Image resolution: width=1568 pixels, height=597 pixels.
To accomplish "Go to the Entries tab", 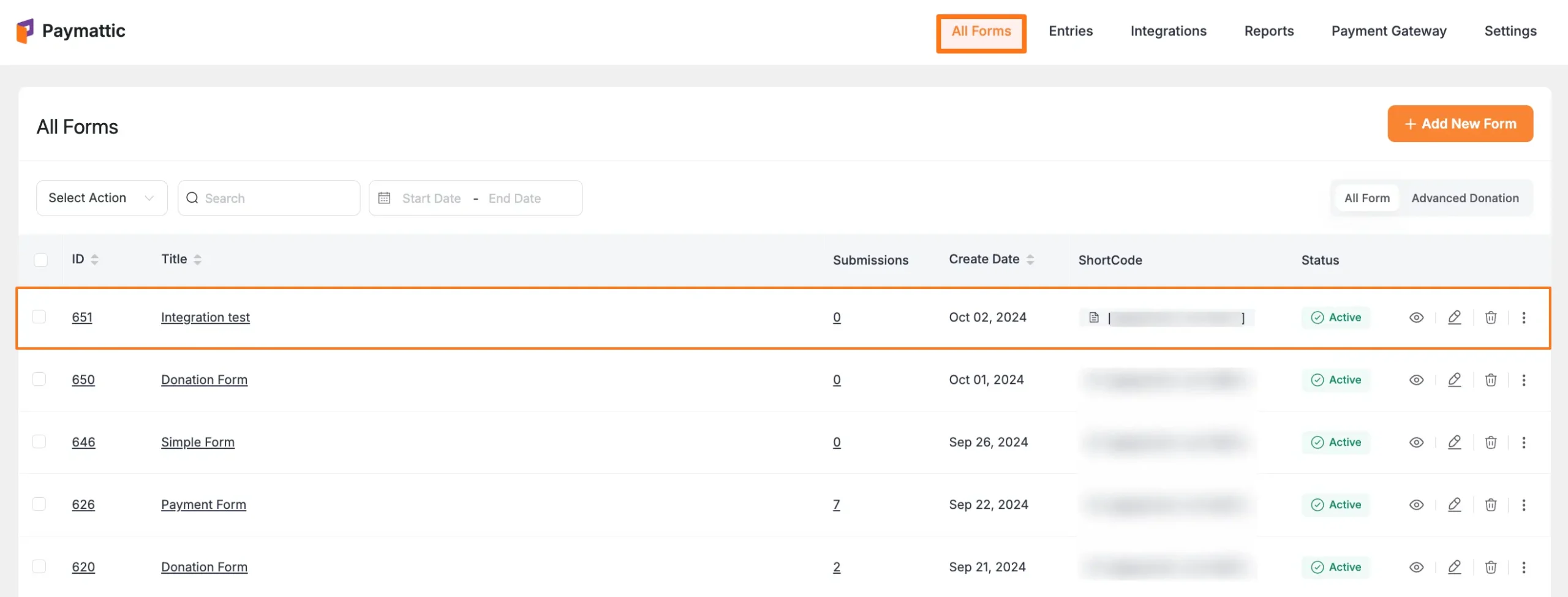I will coord(1070,31).
